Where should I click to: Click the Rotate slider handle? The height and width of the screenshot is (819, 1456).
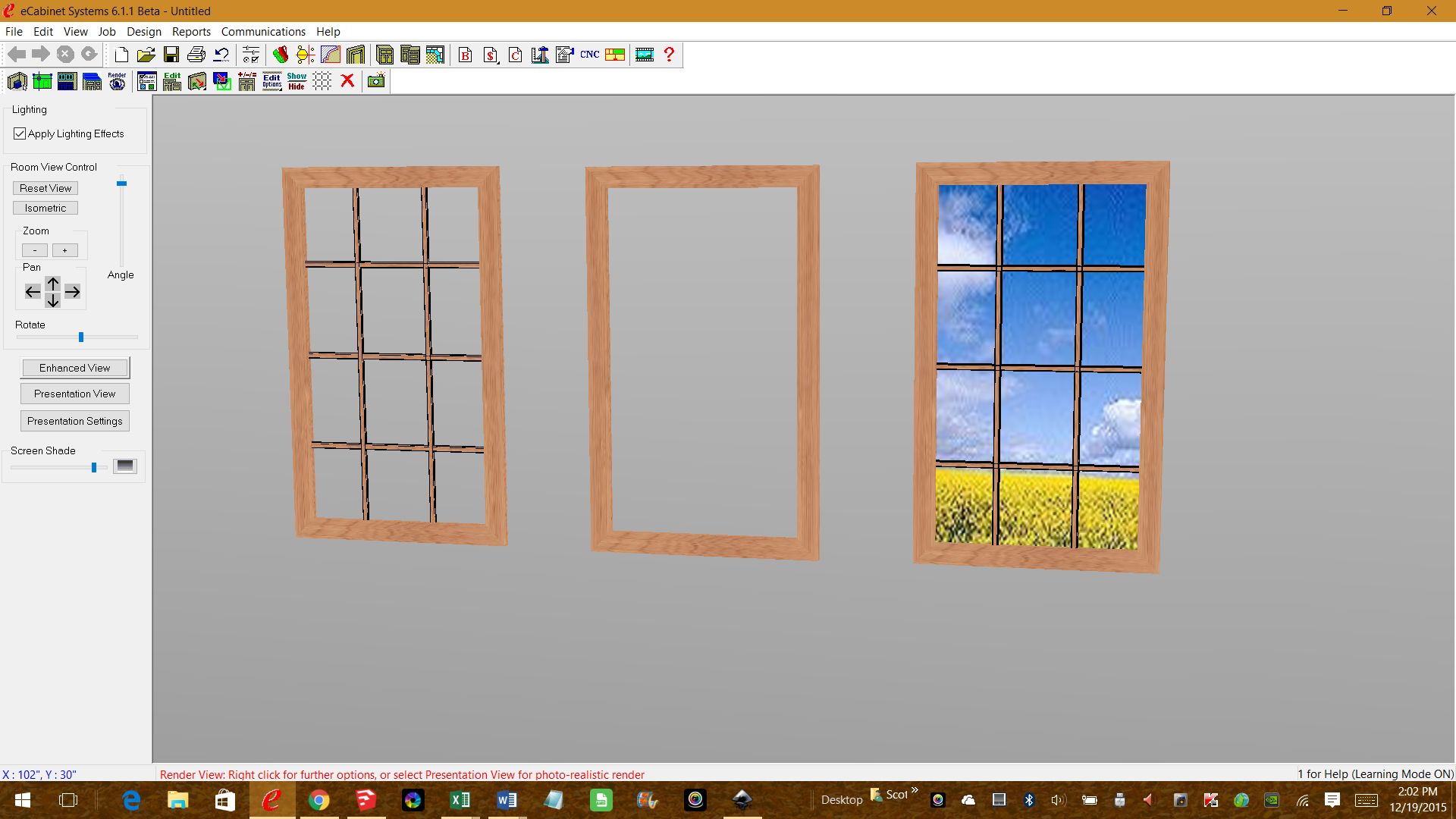click(81, 337)
